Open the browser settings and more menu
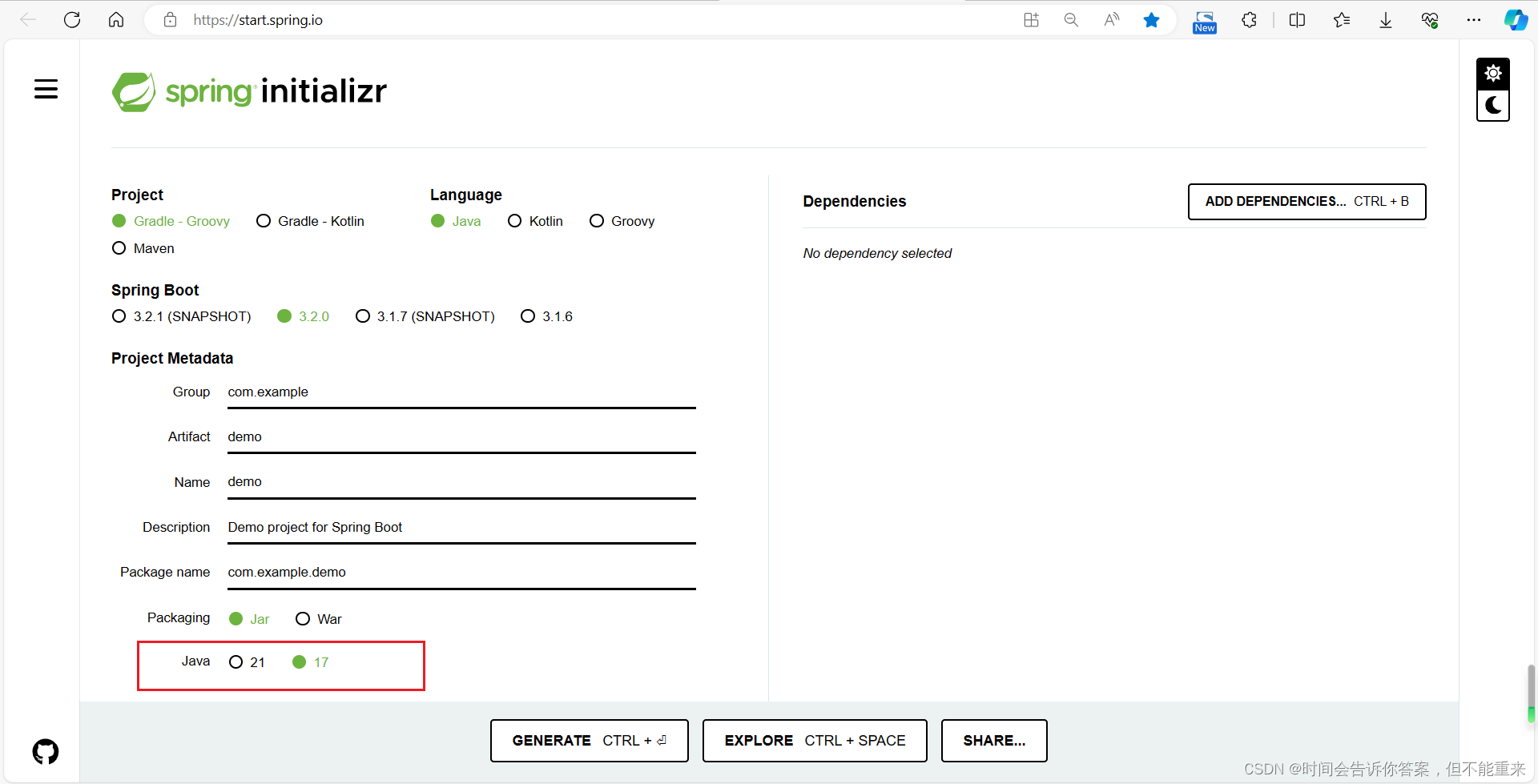This screenshot has height=784, width=1538. pos(1474,20)
